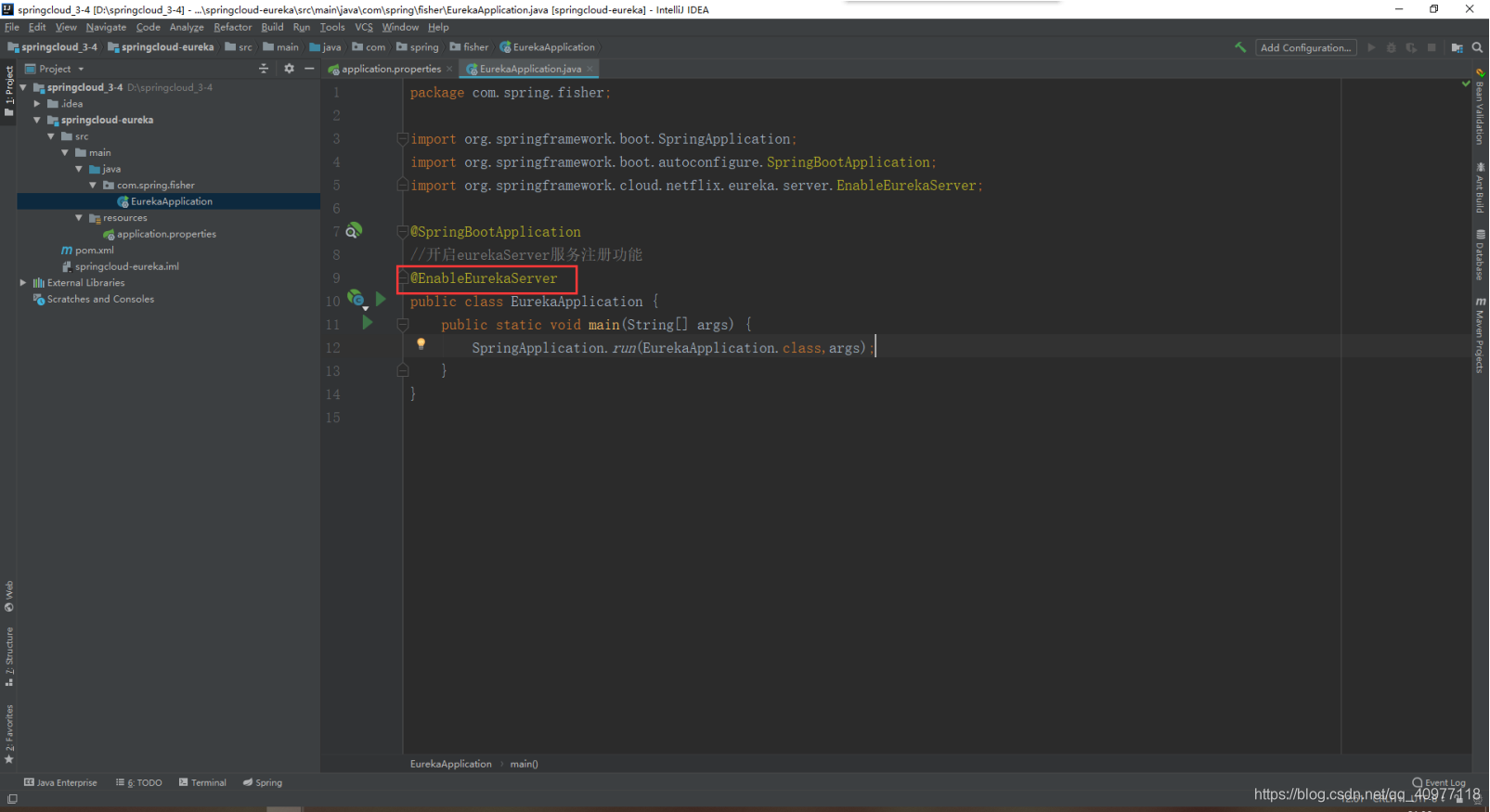Open the Event Log
The width and height of the screenshot is (1490, 812).
(x=1439, y=782)
